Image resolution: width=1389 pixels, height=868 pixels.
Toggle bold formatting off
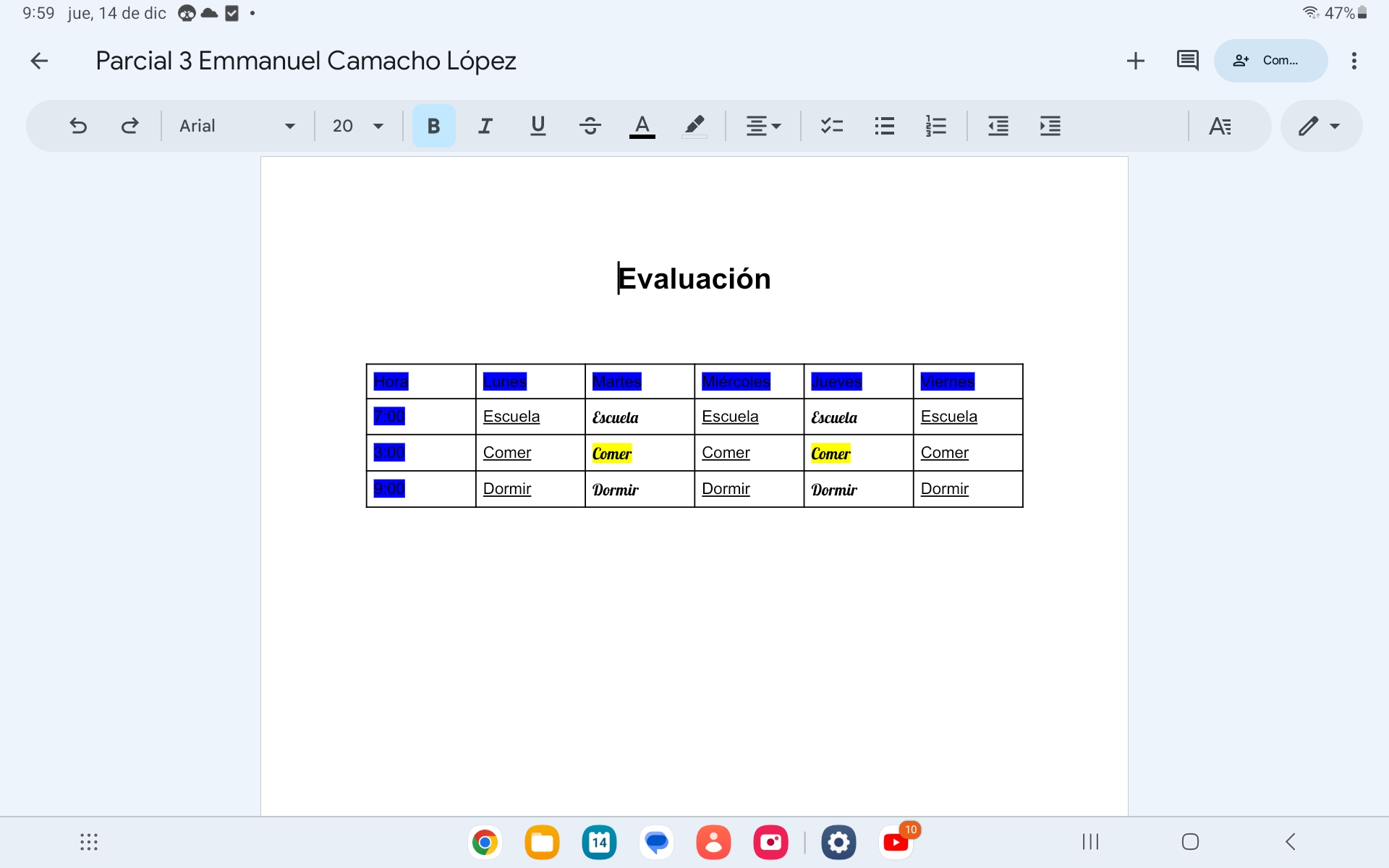(433, 126)
